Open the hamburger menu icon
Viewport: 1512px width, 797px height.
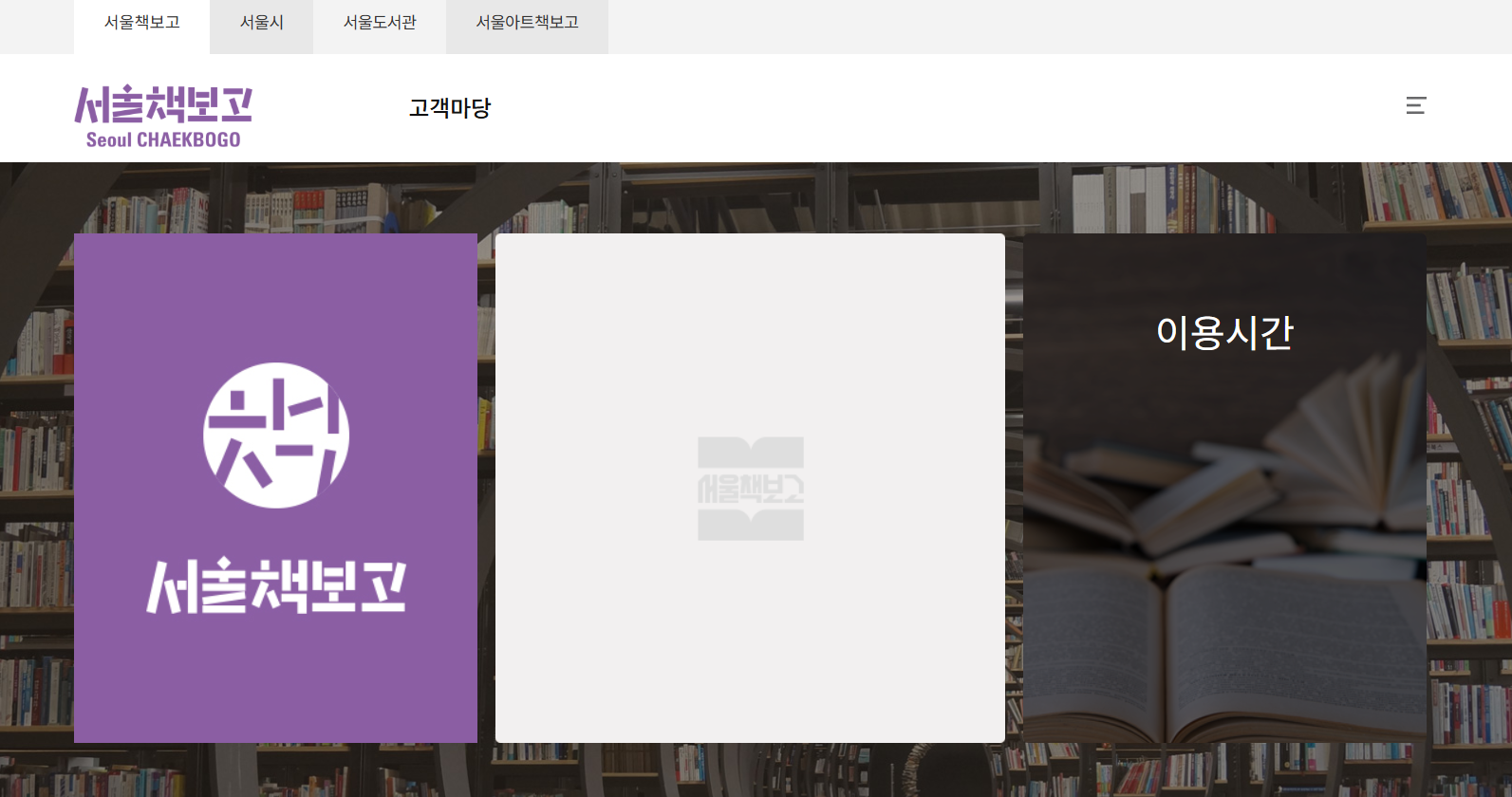pos(1416,105)
